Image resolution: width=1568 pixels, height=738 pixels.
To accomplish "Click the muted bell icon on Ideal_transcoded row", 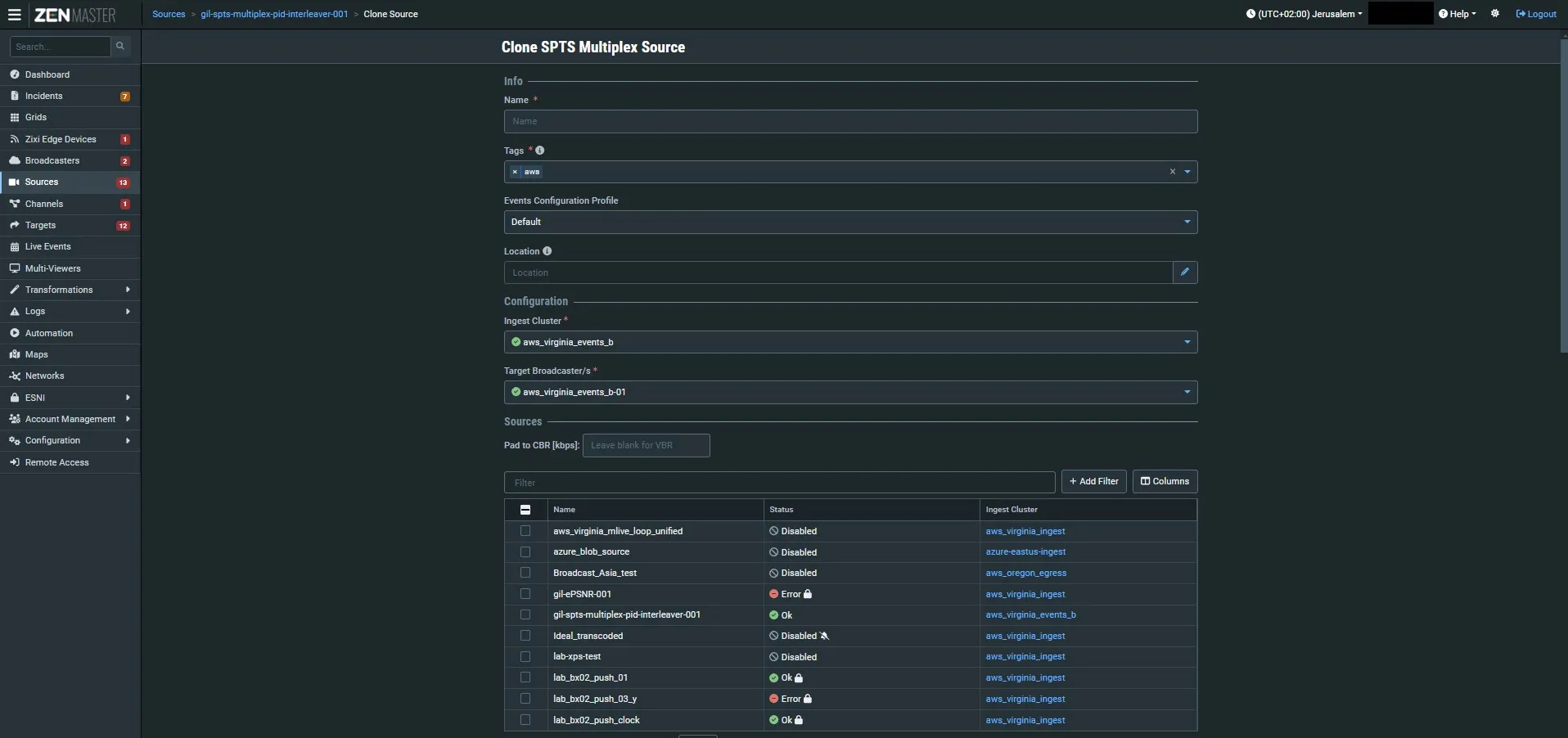I will [x=825, y=636].
